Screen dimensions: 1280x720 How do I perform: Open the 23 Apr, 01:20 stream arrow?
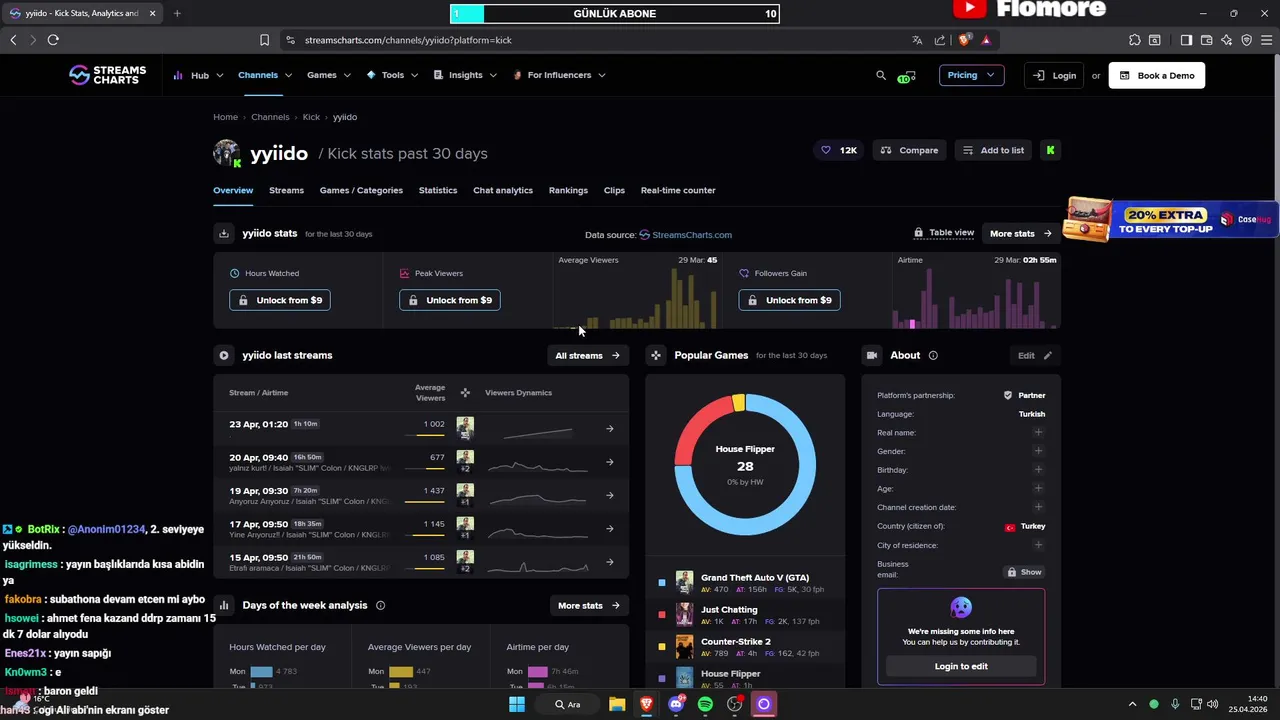610,429
